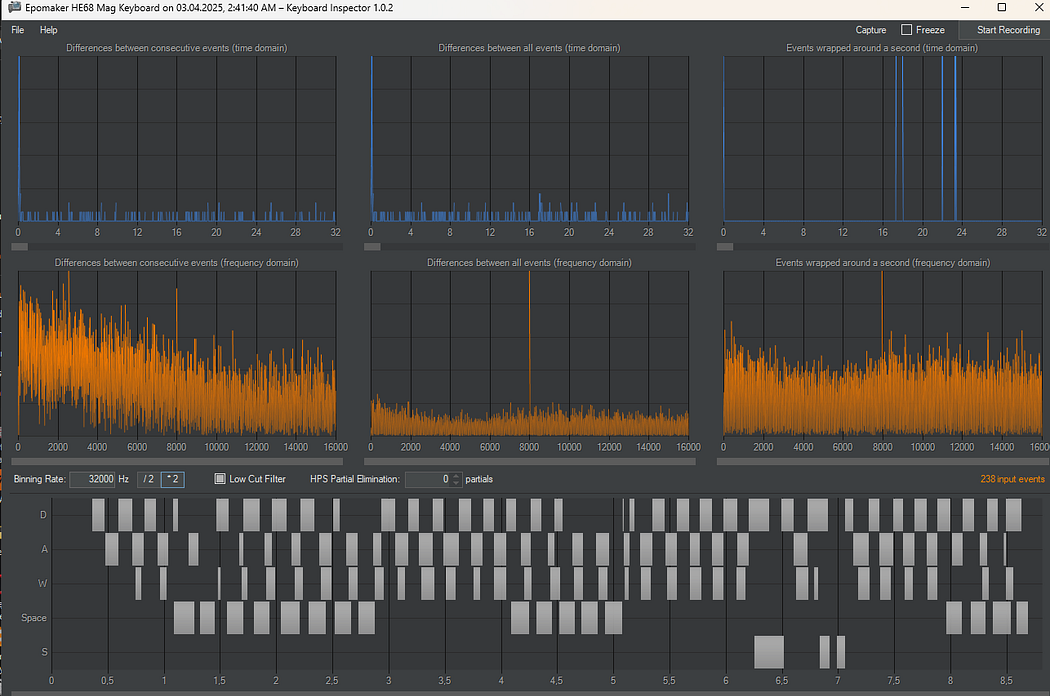This screenshot has width=1050, height=696.
Task: Click the bottom timeline horizontal scrollbar
Action: click(529, 693)
